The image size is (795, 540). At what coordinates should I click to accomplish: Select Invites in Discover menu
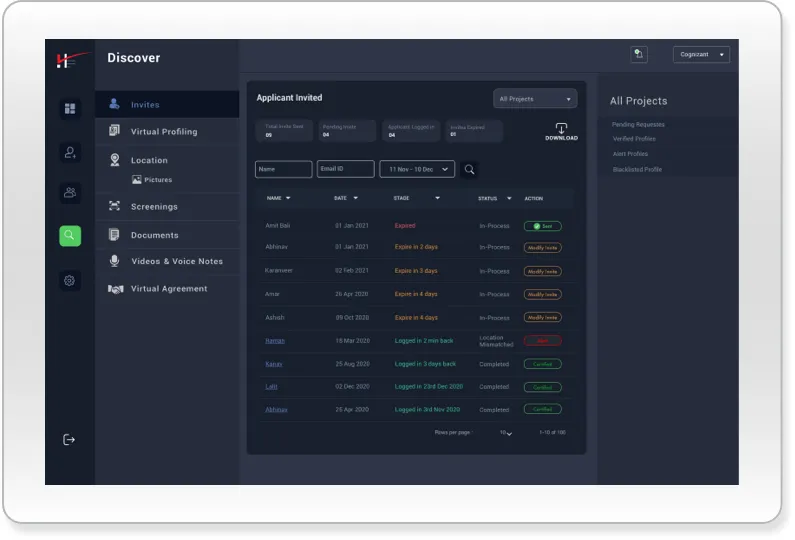pyautogui.click(x=167, y=104)
